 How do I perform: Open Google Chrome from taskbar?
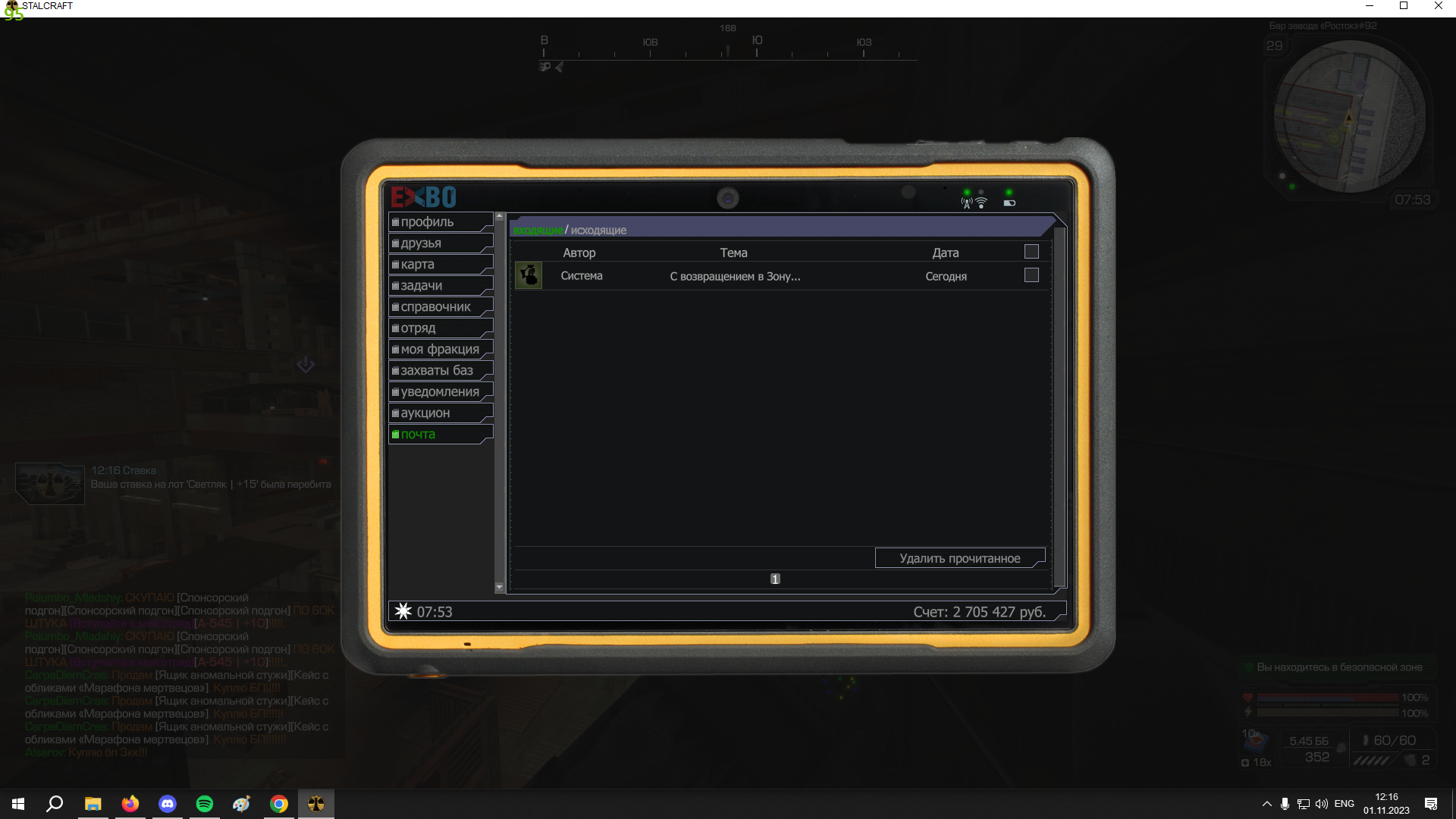point(279,804)
